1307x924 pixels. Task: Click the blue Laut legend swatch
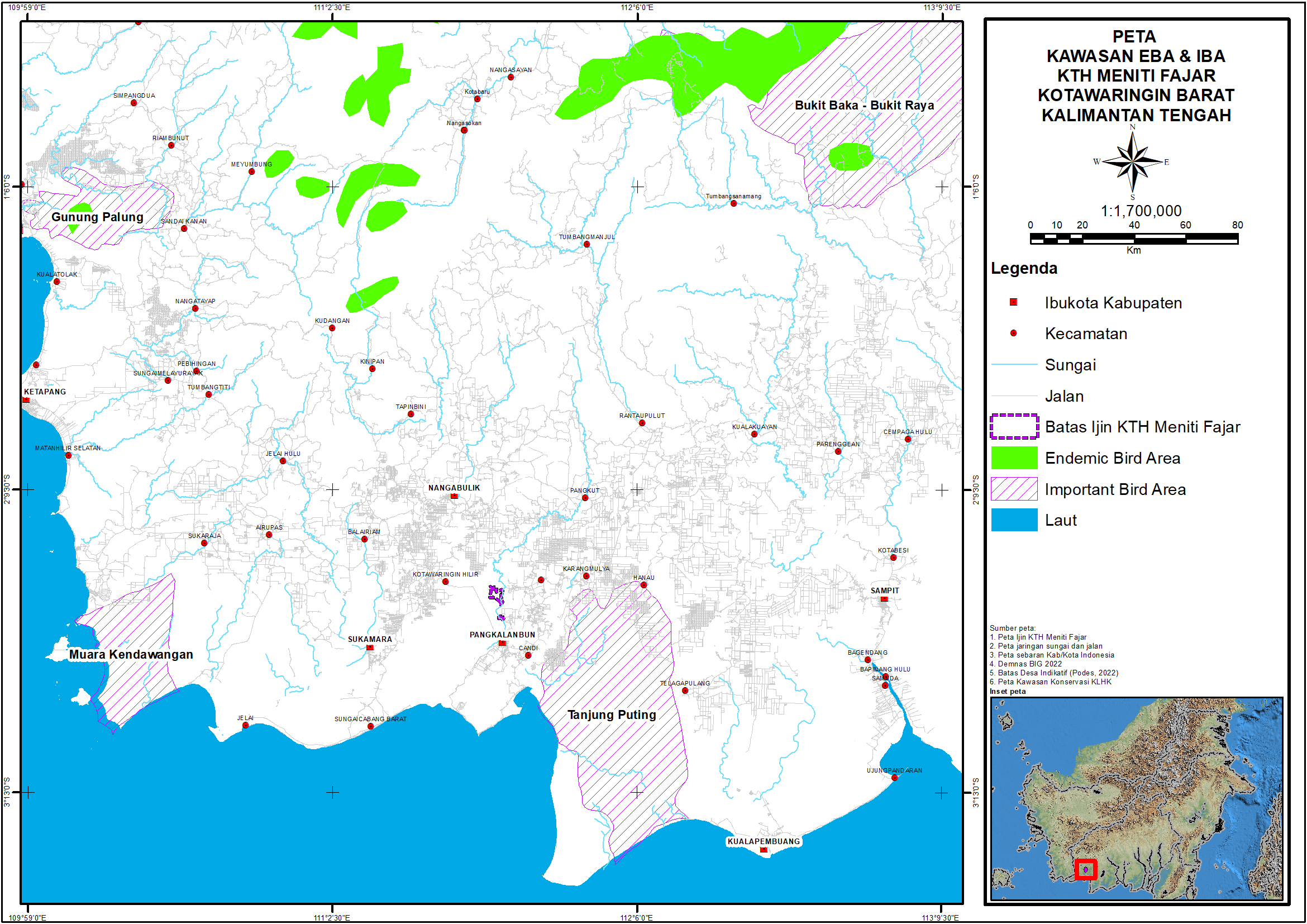tap(1014, 520)
